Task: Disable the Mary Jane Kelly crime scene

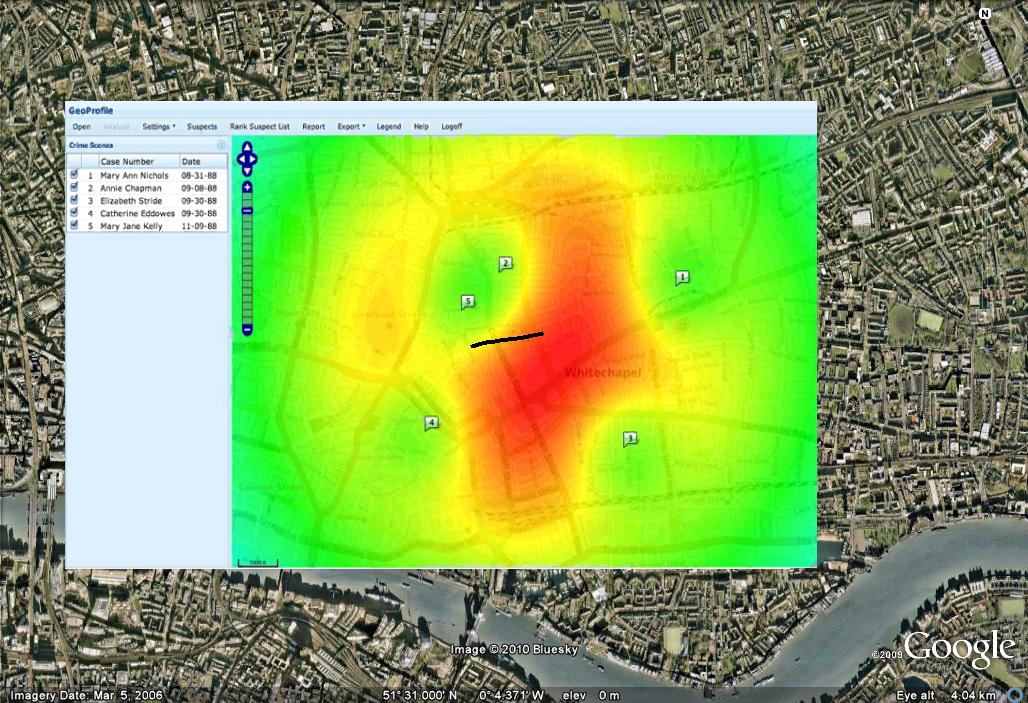Action: click(x=74, y=226)
